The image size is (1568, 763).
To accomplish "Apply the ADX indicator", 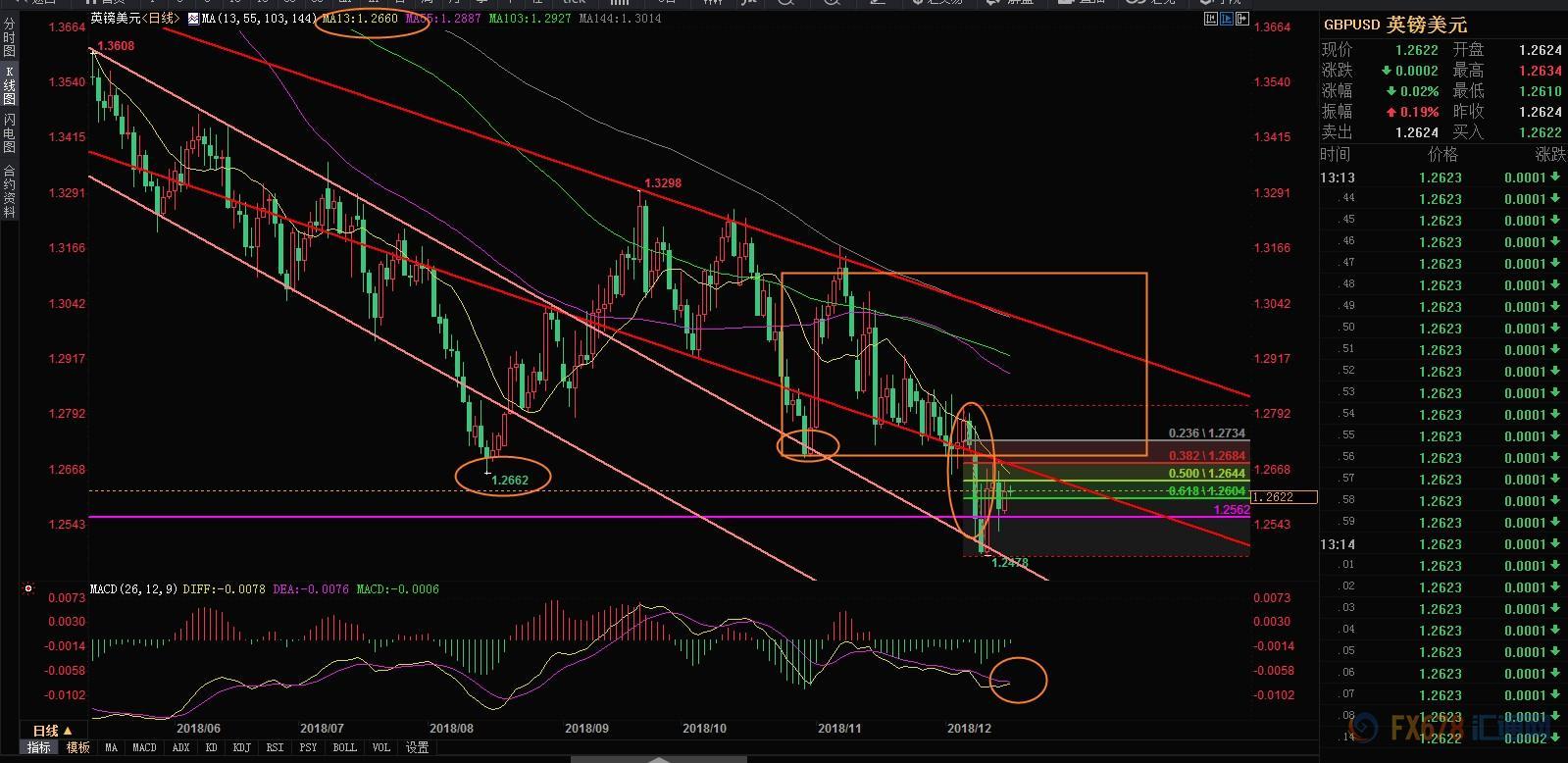I will coord(180,747).
